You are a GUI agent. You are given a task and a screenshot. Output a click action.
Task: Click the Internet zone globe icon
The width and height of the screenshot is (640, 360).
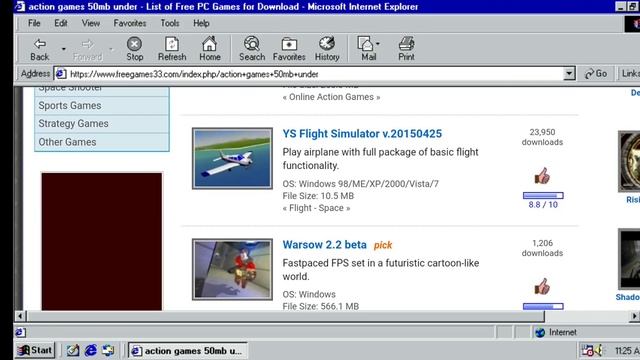540,332
